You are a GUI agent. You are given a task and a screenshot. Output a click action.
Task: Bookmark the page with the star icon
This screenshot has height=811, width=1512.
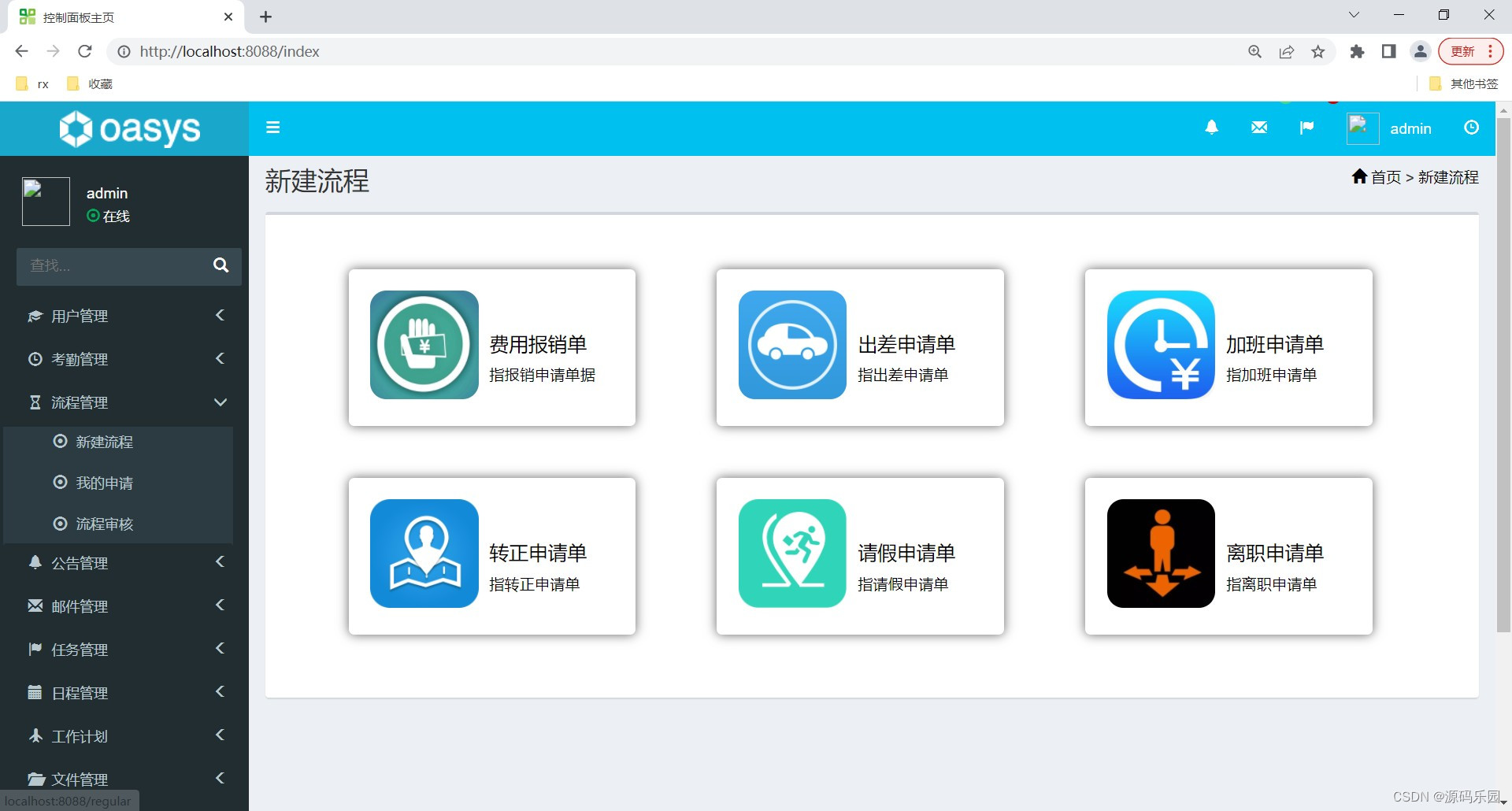coord(1318,51)
